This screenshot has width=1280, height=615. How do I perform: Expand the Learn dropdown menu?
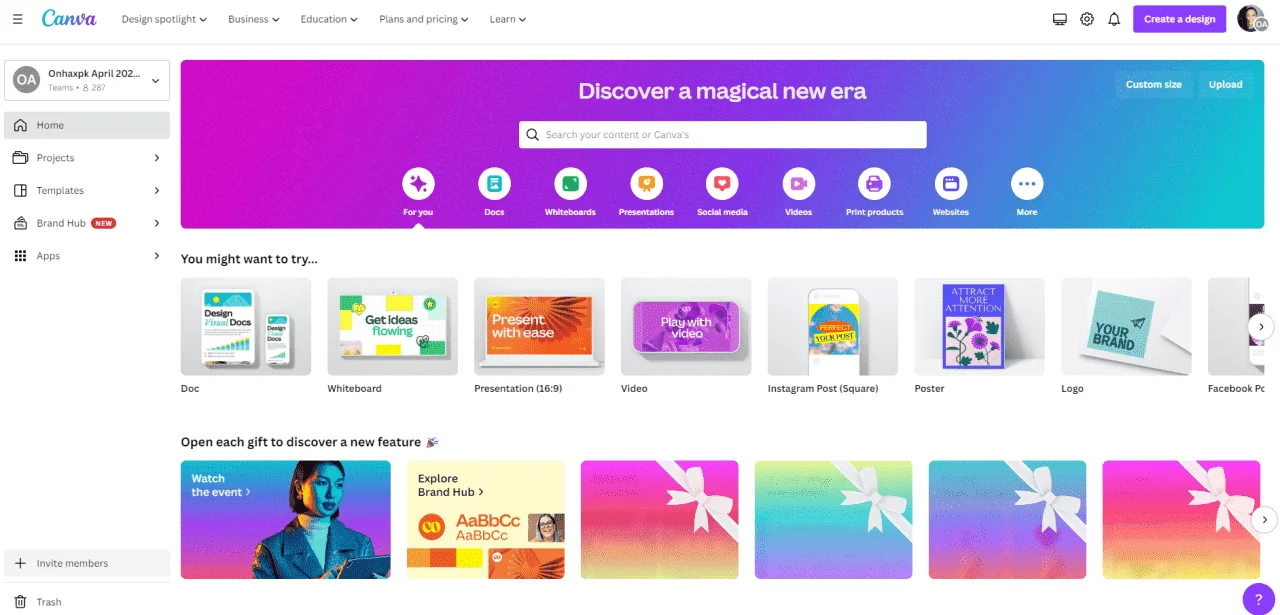tap(508, 19)
